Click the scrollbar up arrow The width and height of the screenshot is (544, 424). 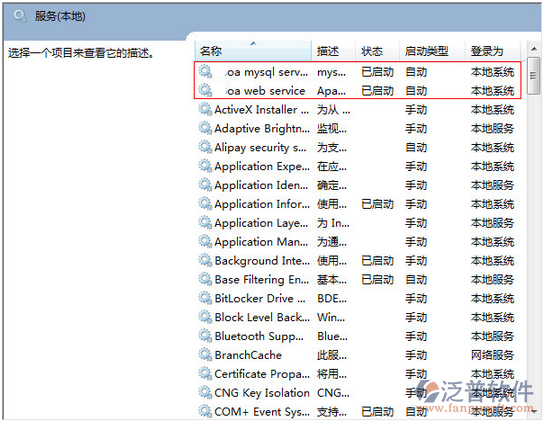(534, 49)
